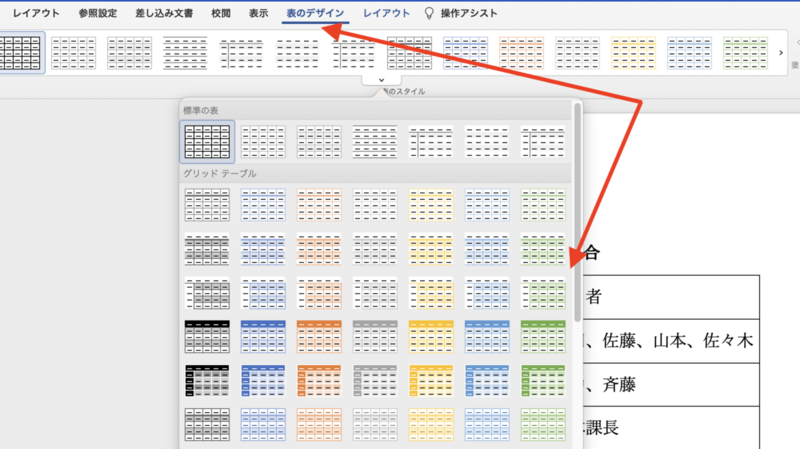Viewport: 800px width, 449px height.
Task: Apply Plain Table 1 in ribbon strip
Action: 130,53
